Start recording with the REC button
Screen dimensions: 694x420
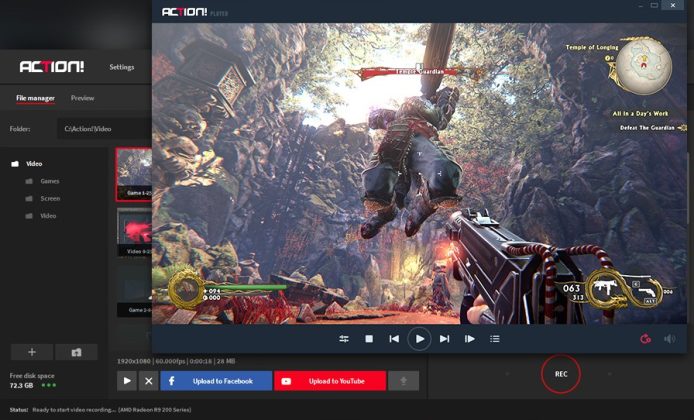(x=561, y=374)
